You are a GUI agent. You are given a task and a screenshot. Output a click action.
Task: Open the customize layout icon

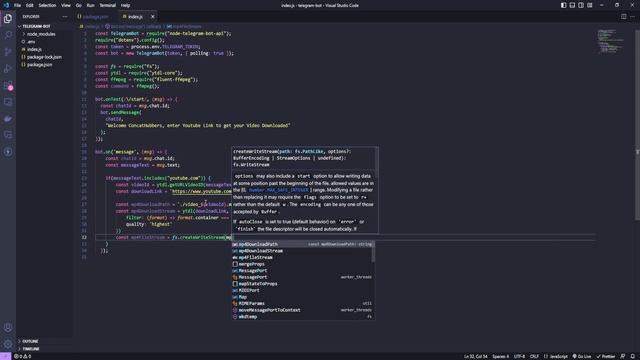(590, 5)
